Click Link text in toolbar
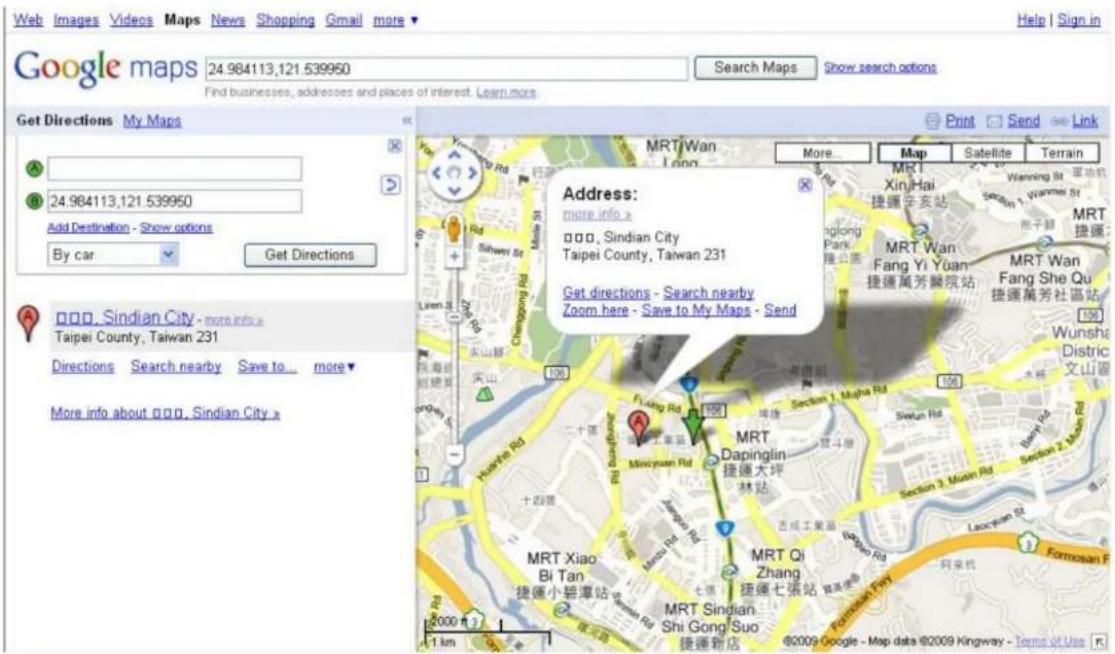This screenshot has width=1115, height=654. pyautogui.click(x=1085, y=121)
